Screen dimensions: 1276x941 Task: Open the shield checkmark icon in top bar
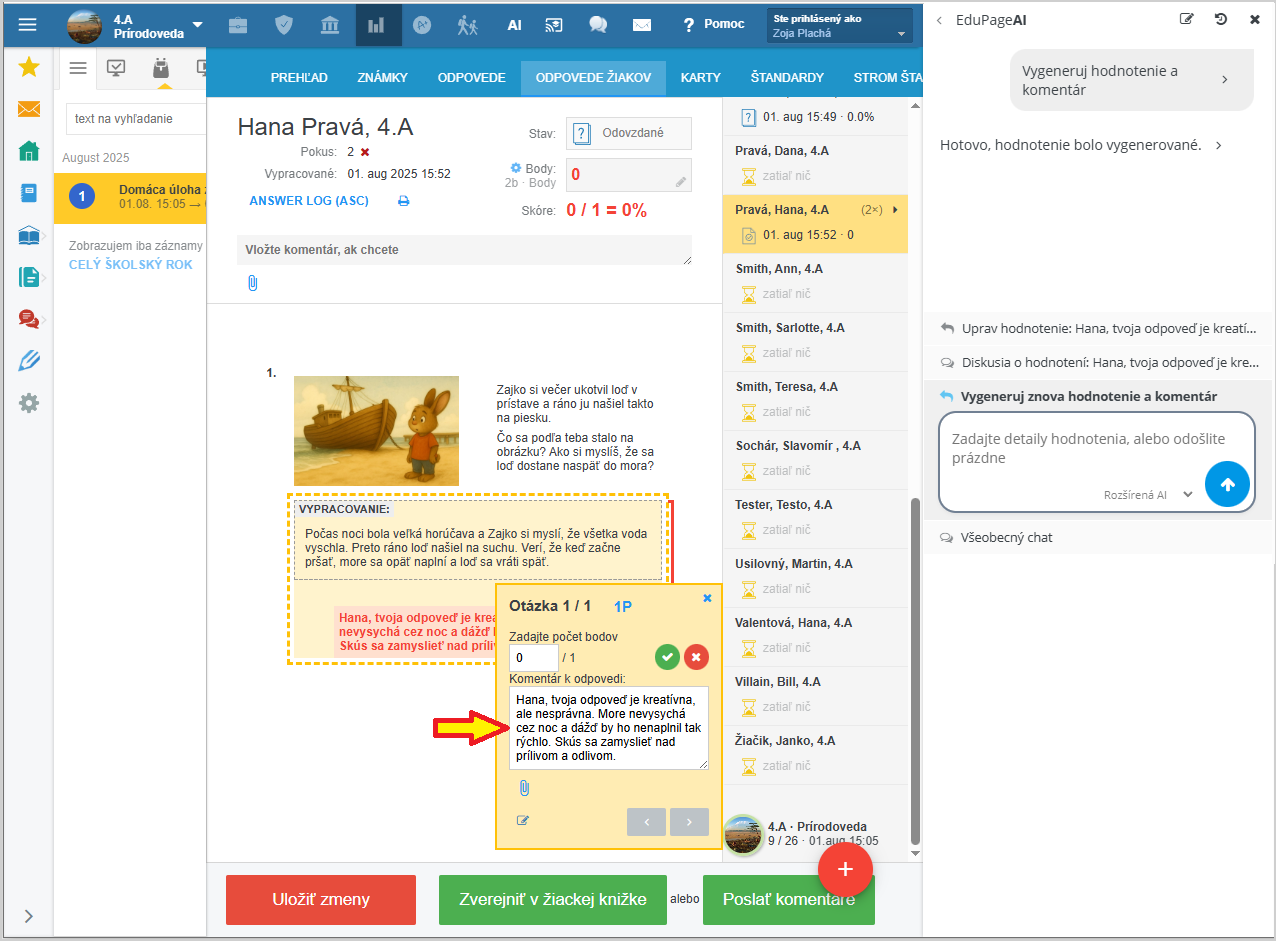284,25
